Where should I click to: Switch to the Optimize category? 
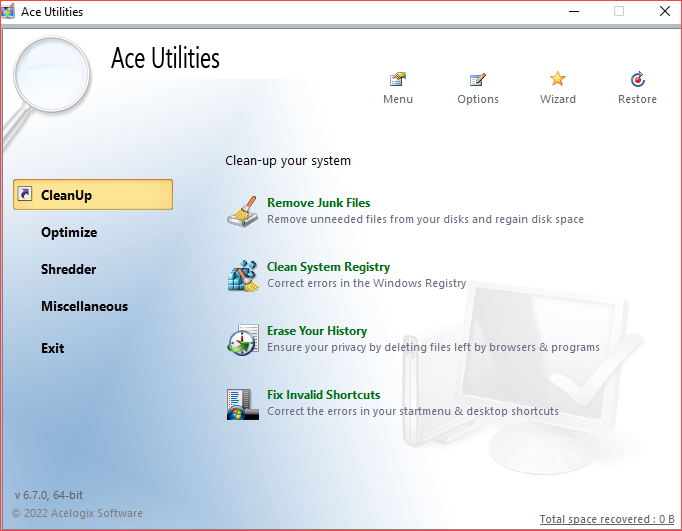coord(69,232)
